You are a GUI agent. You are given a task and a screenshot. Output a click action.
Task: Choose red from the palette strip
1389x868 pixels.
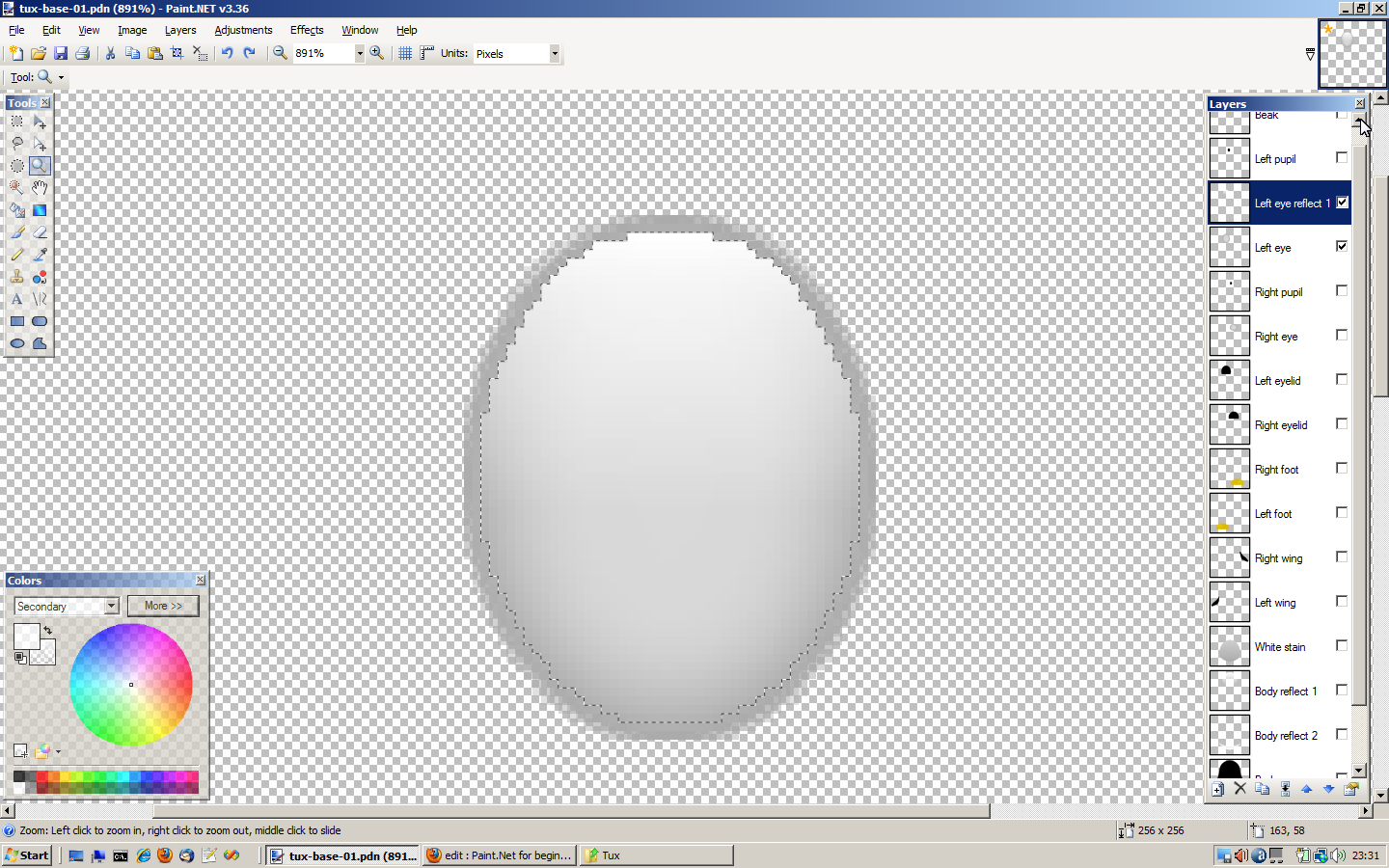coord(42,776)
